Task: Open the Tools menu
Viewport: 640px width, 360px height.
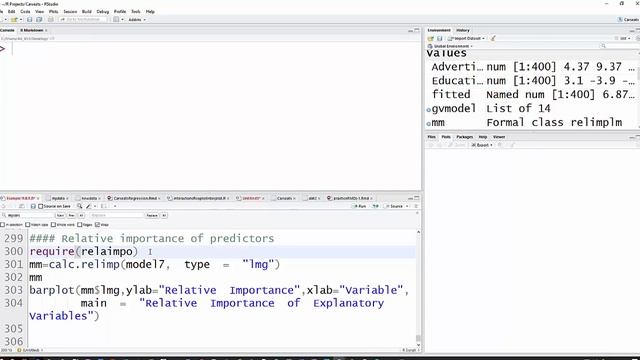Action: coord(136,11)
